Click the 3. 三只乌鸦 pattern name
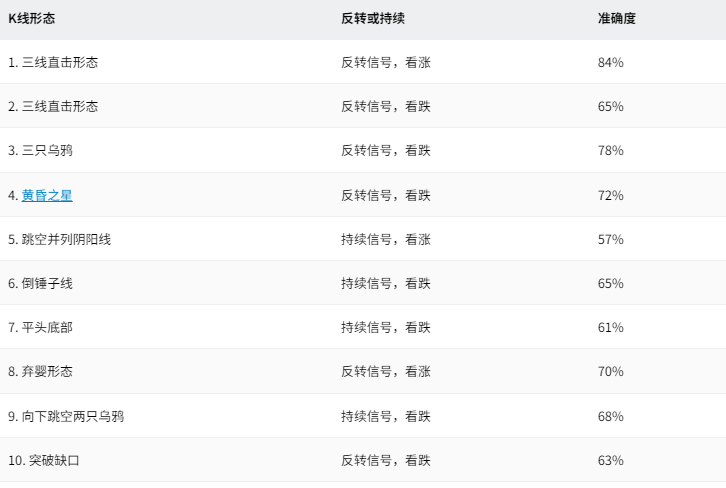The width and height of the screenshot is (726, 488). pos(40,150)
